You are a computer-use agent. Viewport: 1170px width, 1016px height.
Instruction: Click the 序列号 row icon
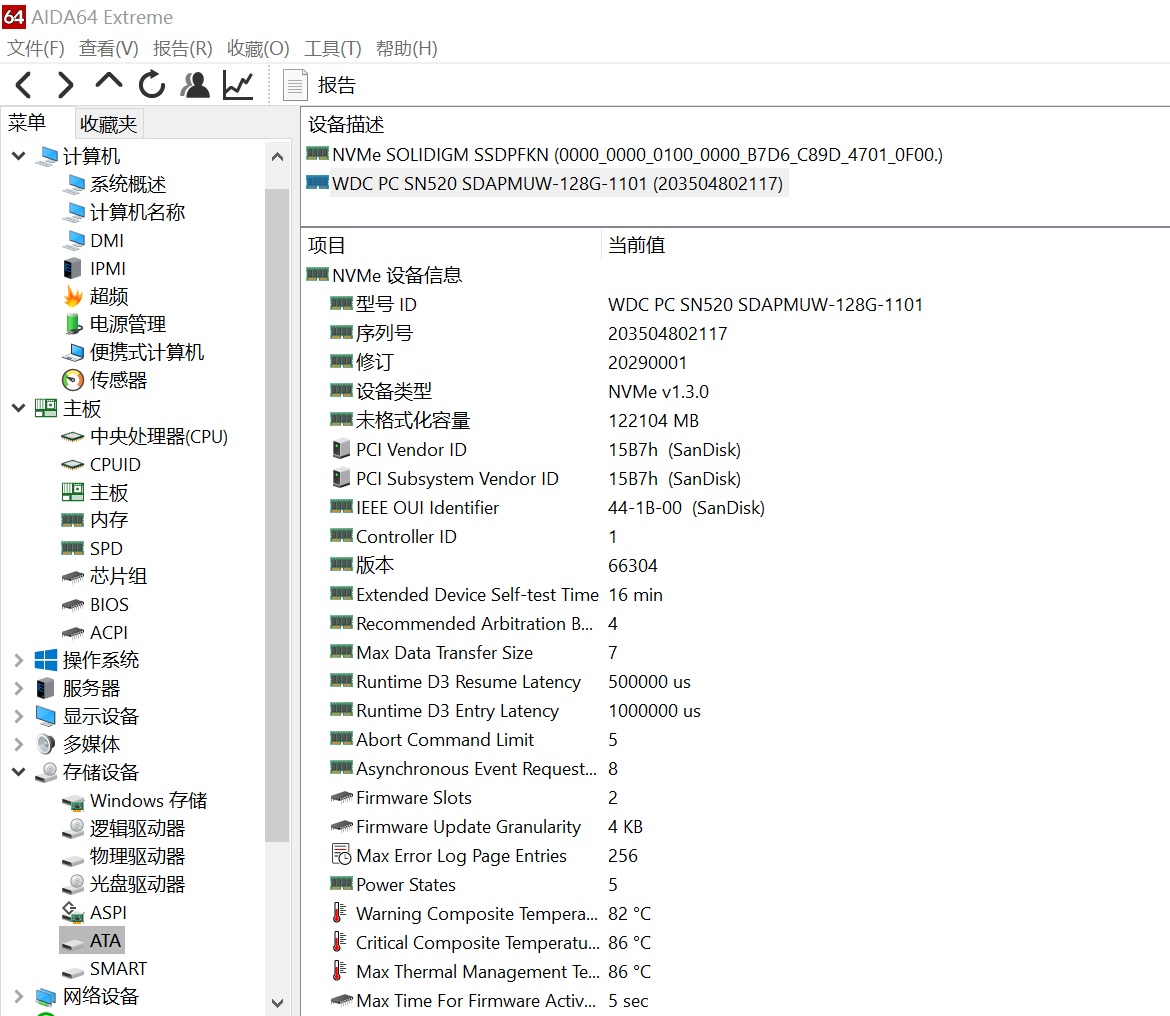[x=341, y=333]
